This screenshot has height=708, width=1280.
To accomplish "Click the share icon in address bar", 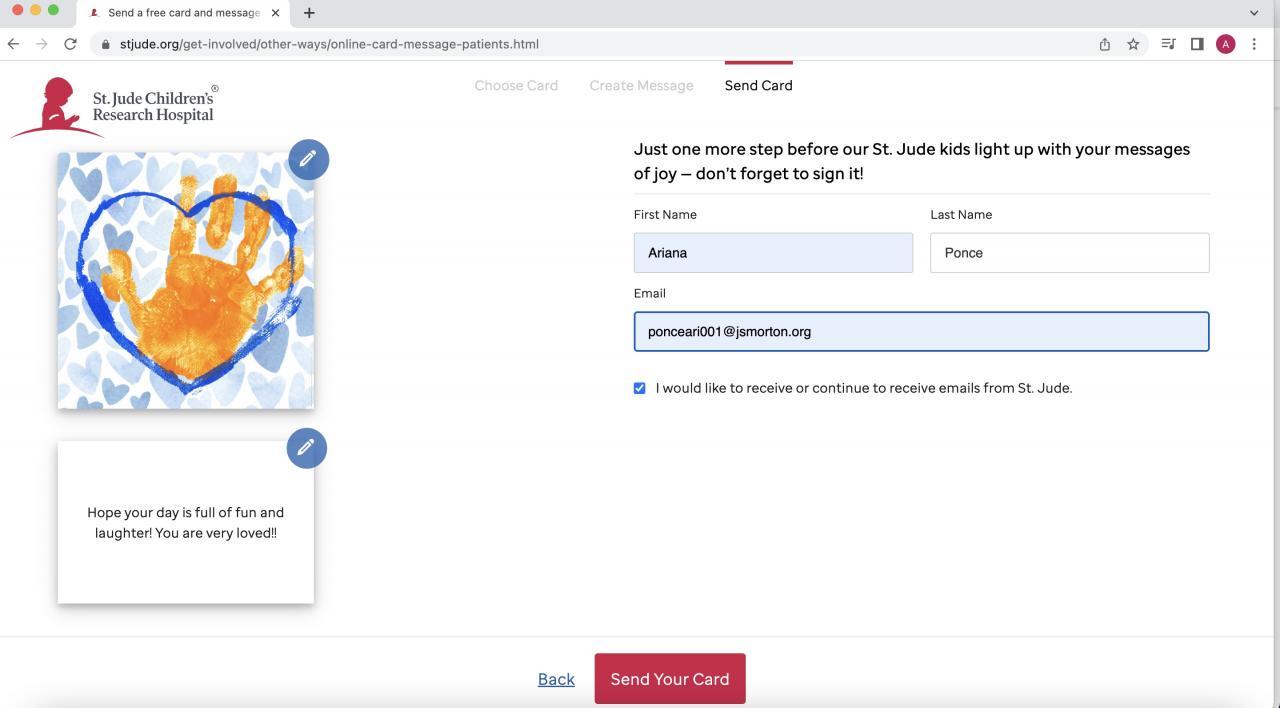I will click(1105, 44).
